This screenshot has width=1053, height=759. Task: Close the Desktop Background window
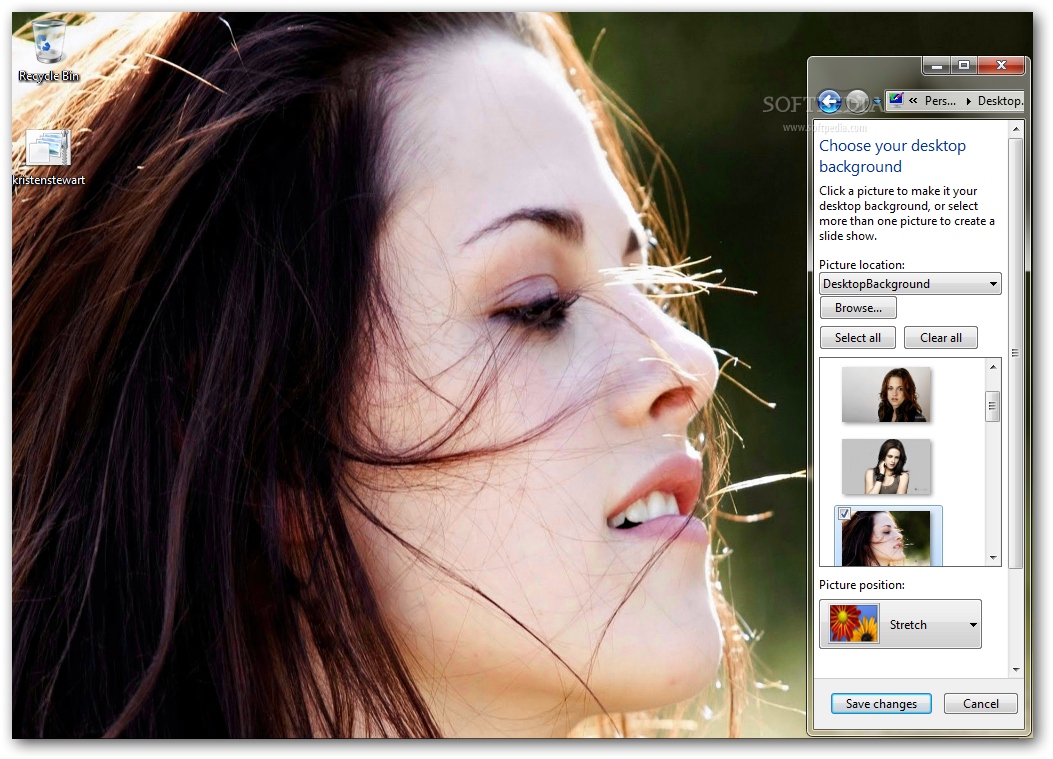click(1001, 65)
